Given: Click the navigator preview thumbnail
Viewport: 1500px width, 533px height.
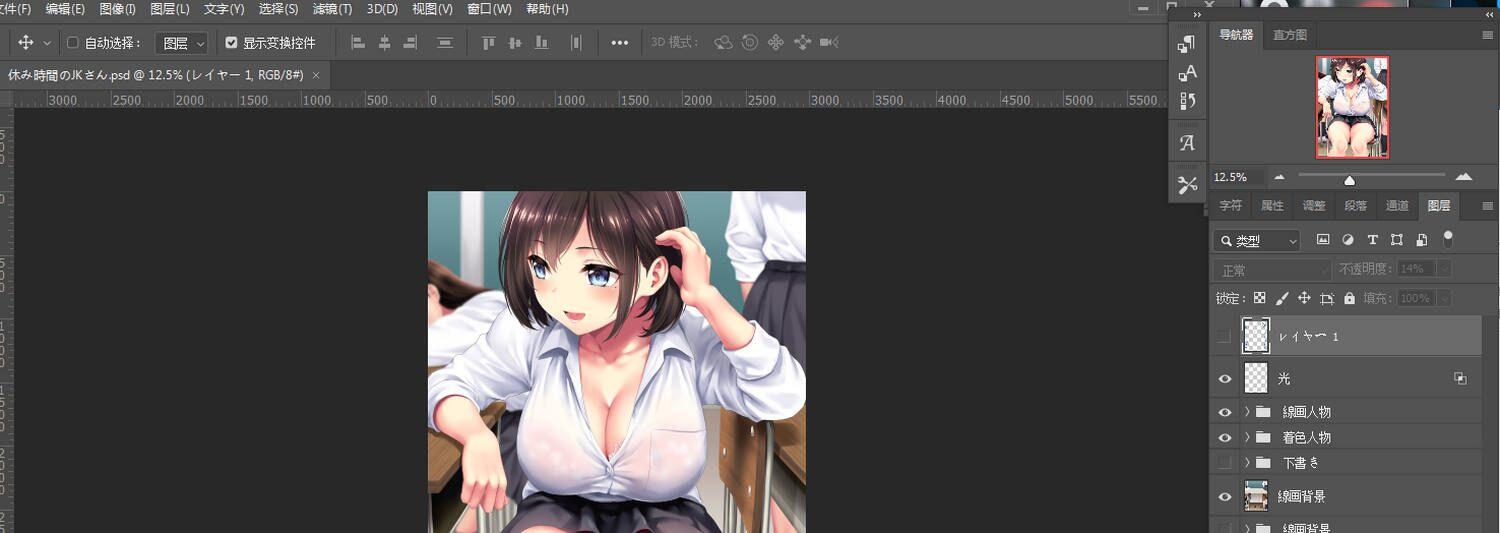Looking at the screenshot, I should pyautogui.click(x=1352, y=107).
